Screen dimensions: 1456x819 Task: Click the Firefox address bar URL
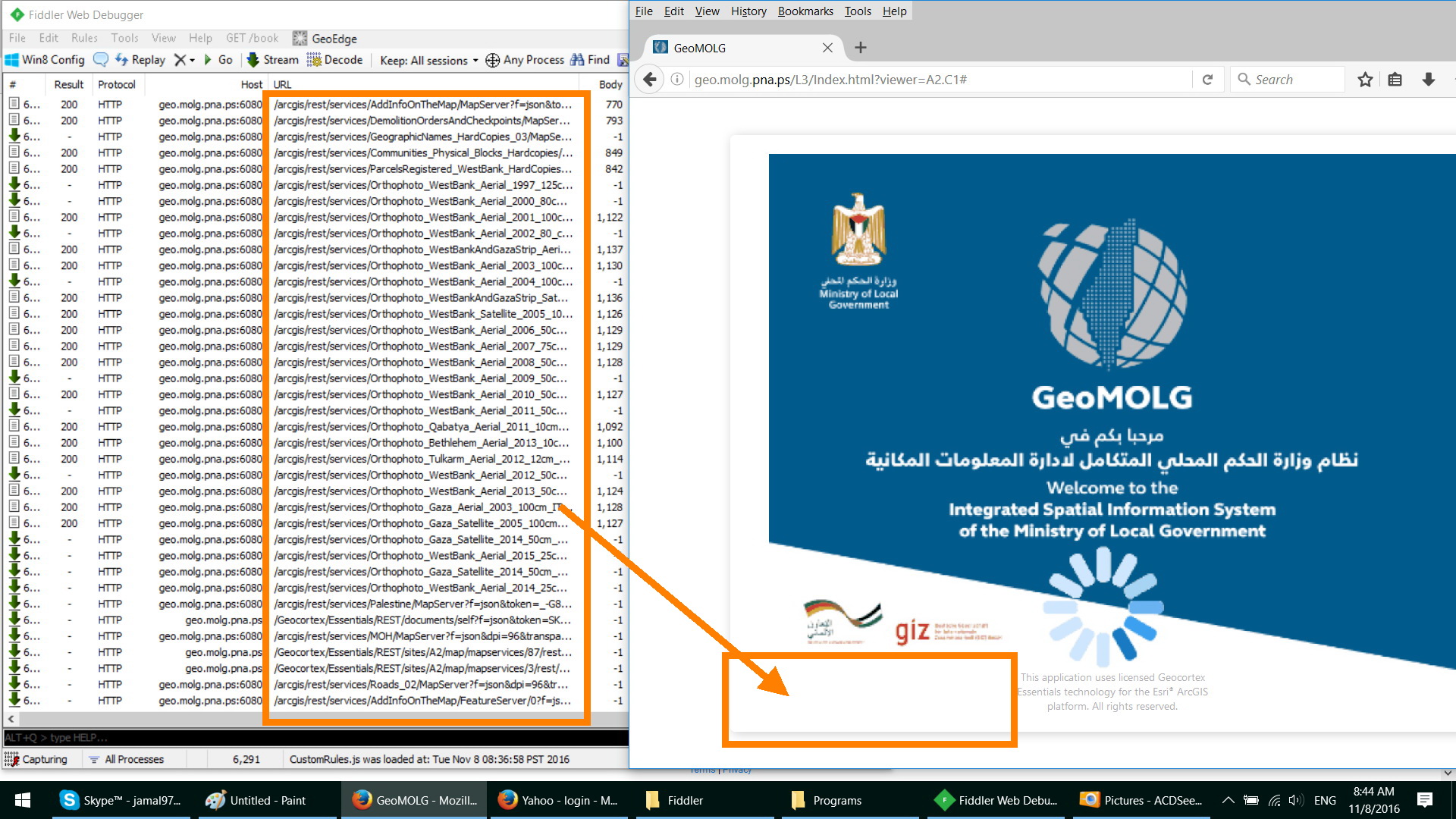tap(830, 80)
